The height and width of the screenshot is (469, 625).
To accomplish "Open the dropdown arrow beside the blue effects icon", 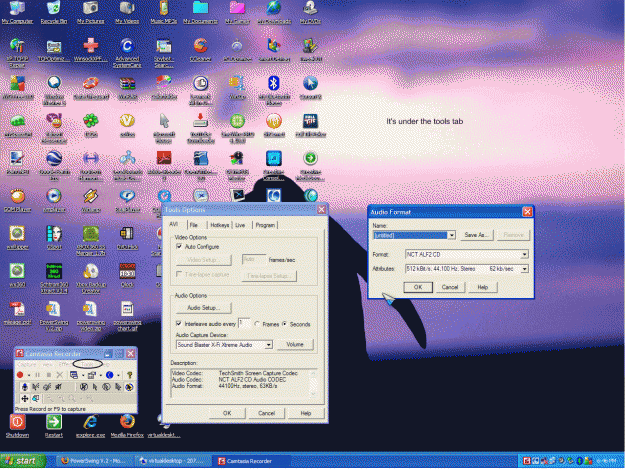I will click(118, 375).
